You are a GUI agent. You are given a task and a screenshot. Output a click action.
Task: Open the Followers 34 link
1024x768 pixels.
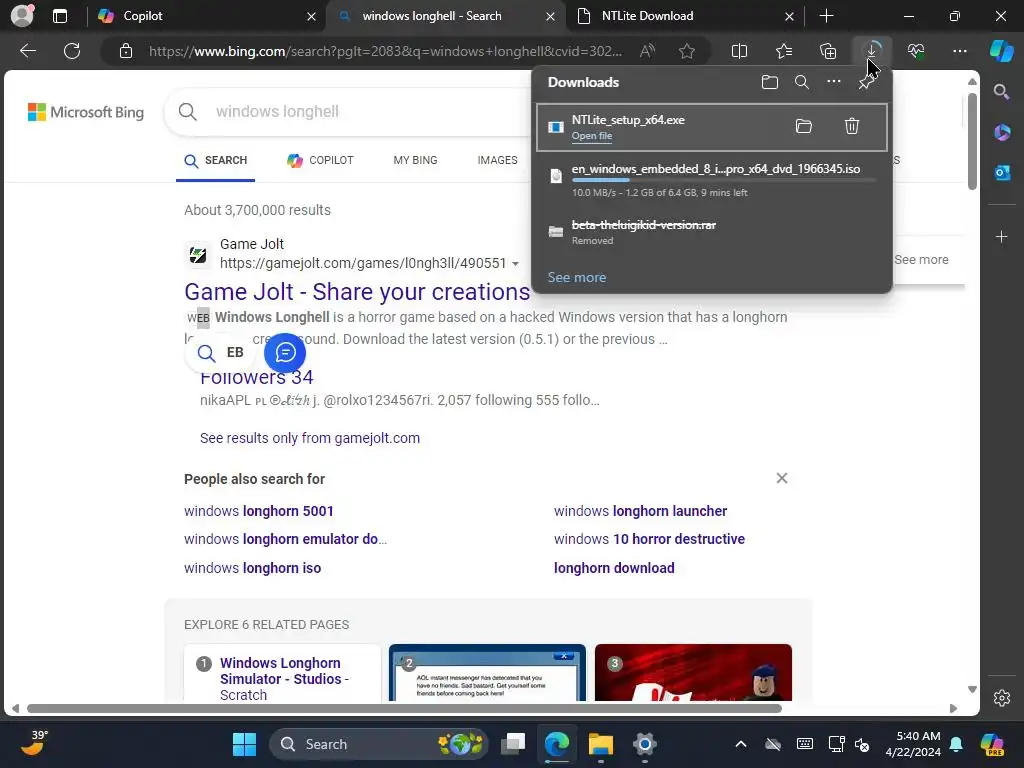pyautogui.click(x=257, y=377)
